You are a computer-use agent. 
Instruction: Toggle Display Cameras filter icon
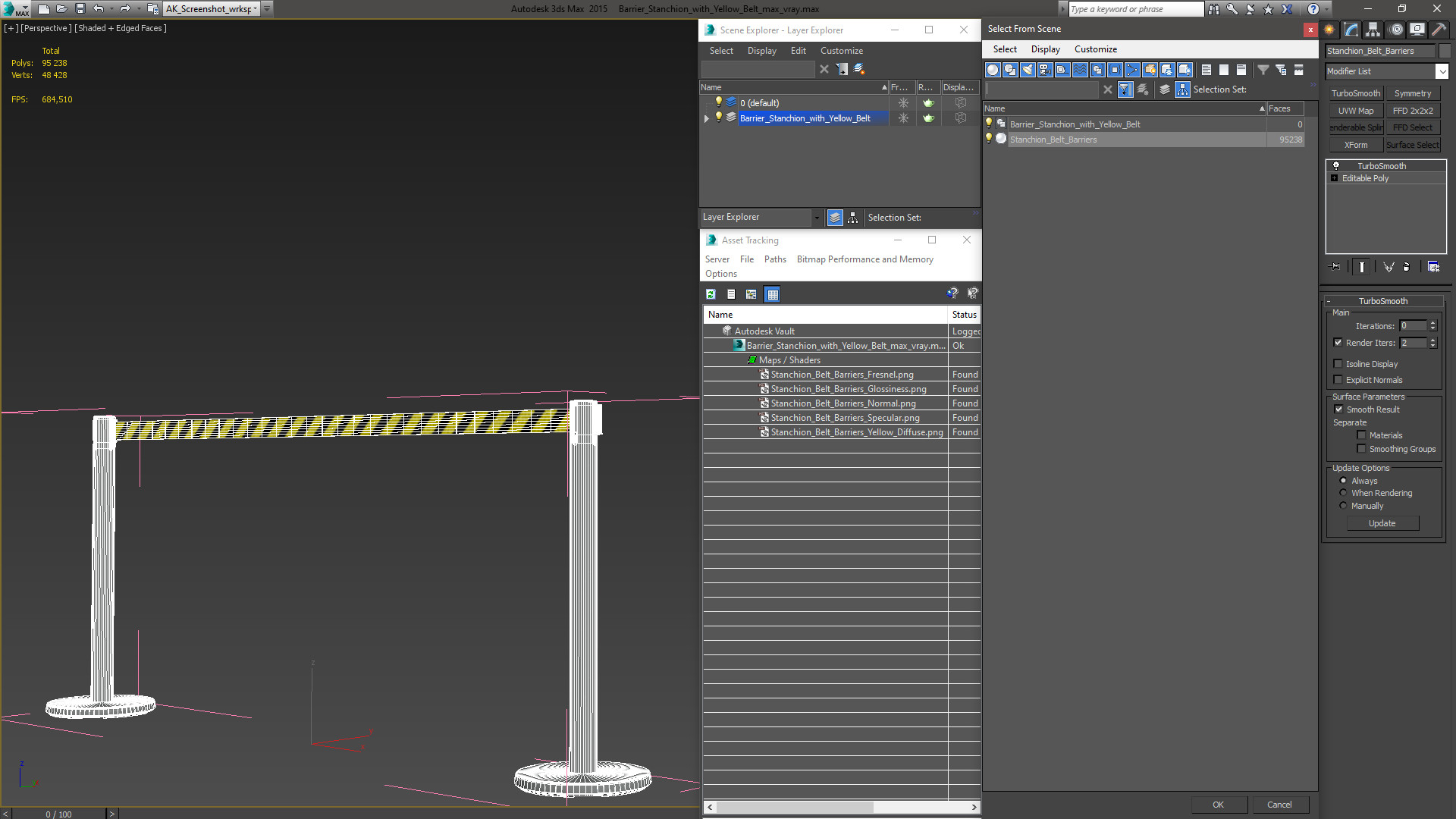click(1045, 70)
